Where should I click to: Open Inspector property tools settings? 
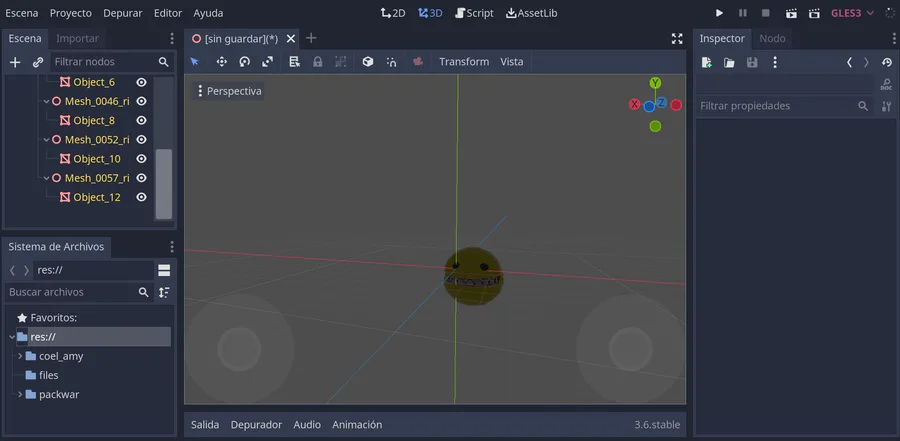click(887, 106)
